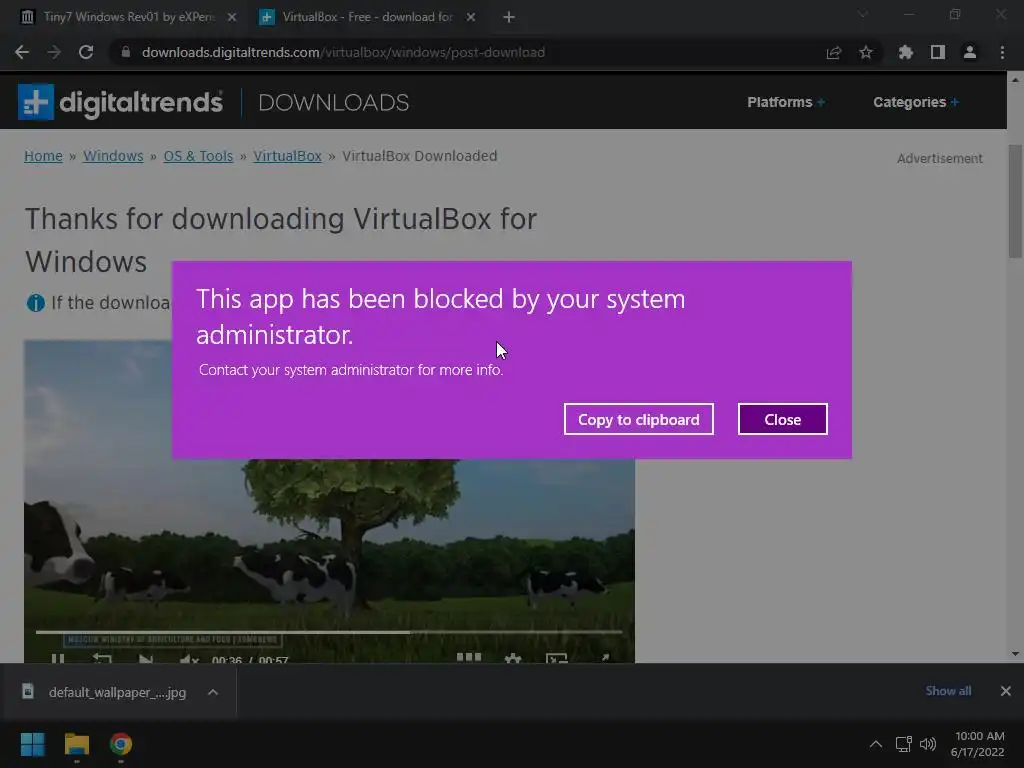Open the network status tray icon
Image resolution: width=1024 pixels, height=768 pixels.
903,744
